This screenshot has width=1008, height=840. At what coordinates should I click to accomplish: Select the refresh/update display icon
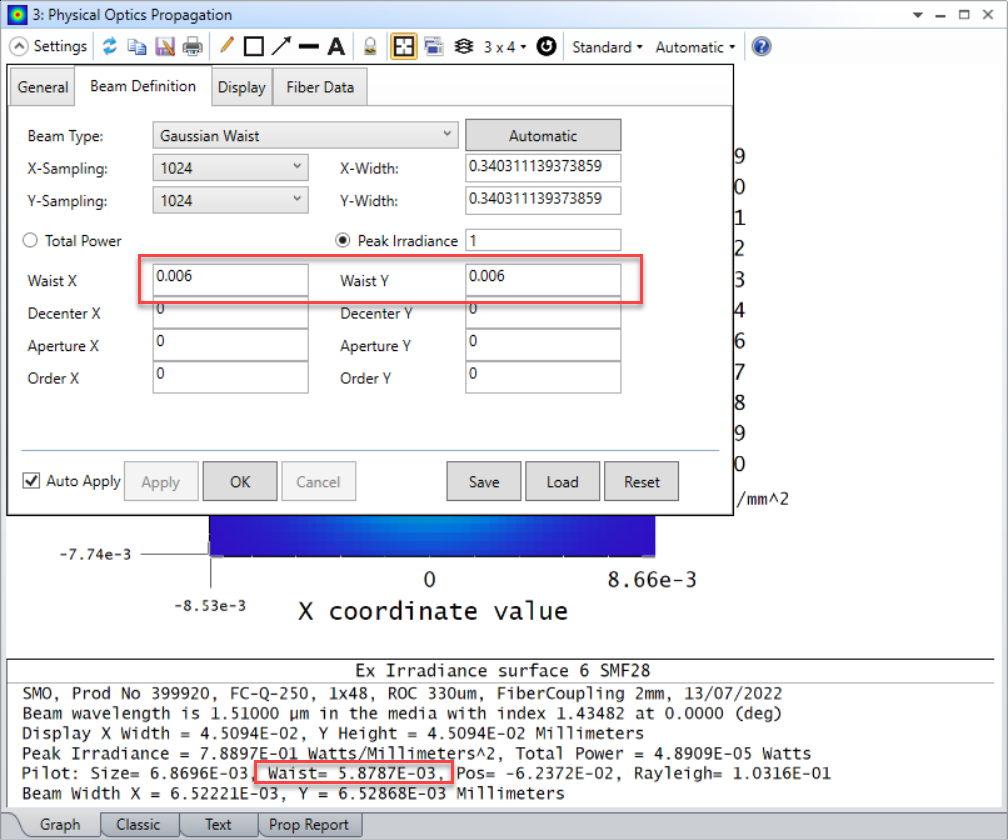tap(110, 46)
